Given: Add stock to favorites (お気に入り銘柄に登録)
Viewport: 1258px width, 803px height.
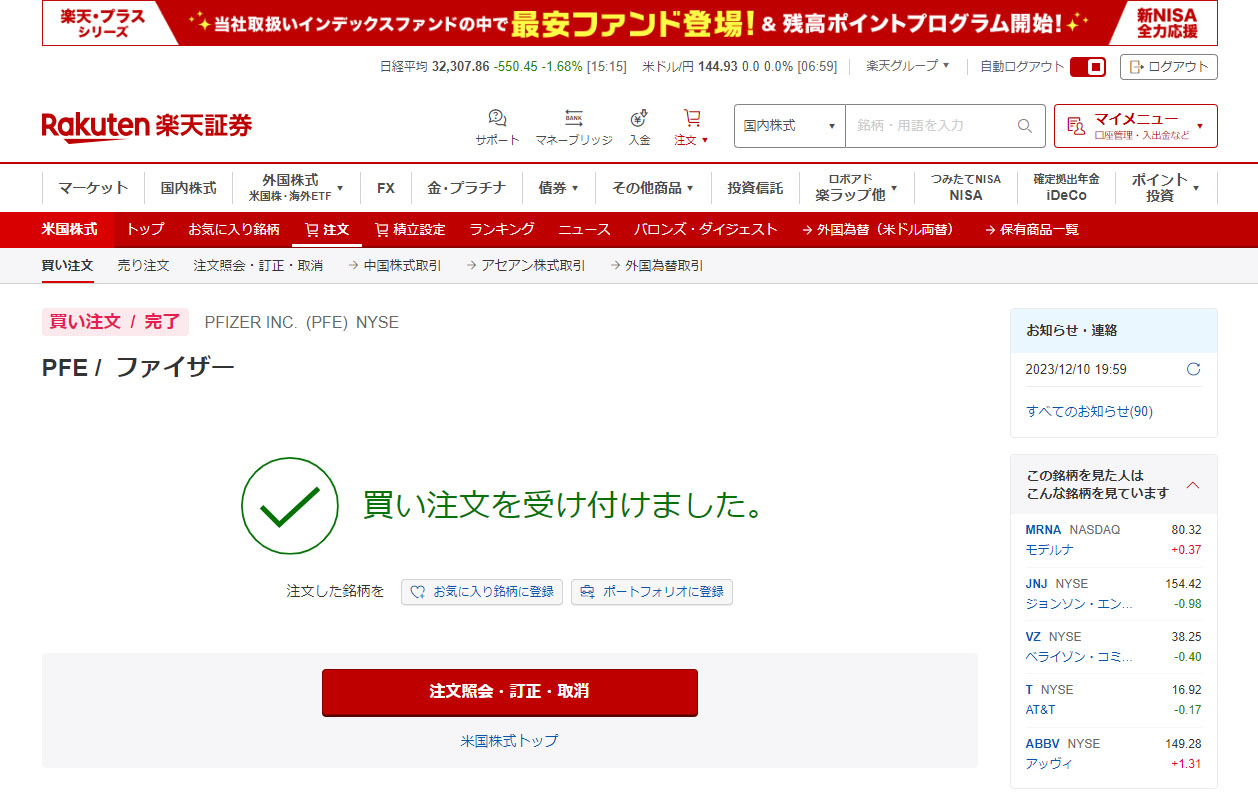Looking at the screenshot, I should [x=482, y=592].
